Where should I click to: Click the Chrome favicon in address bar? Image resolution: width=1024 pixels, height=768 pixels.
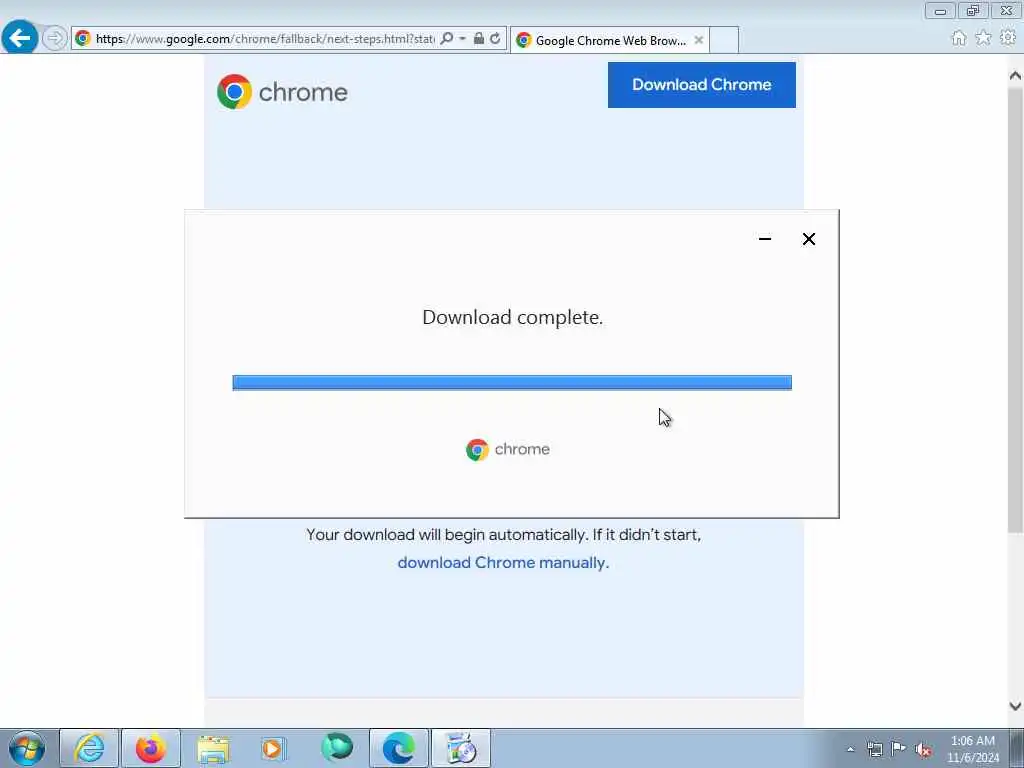click(x=83, y=39)
